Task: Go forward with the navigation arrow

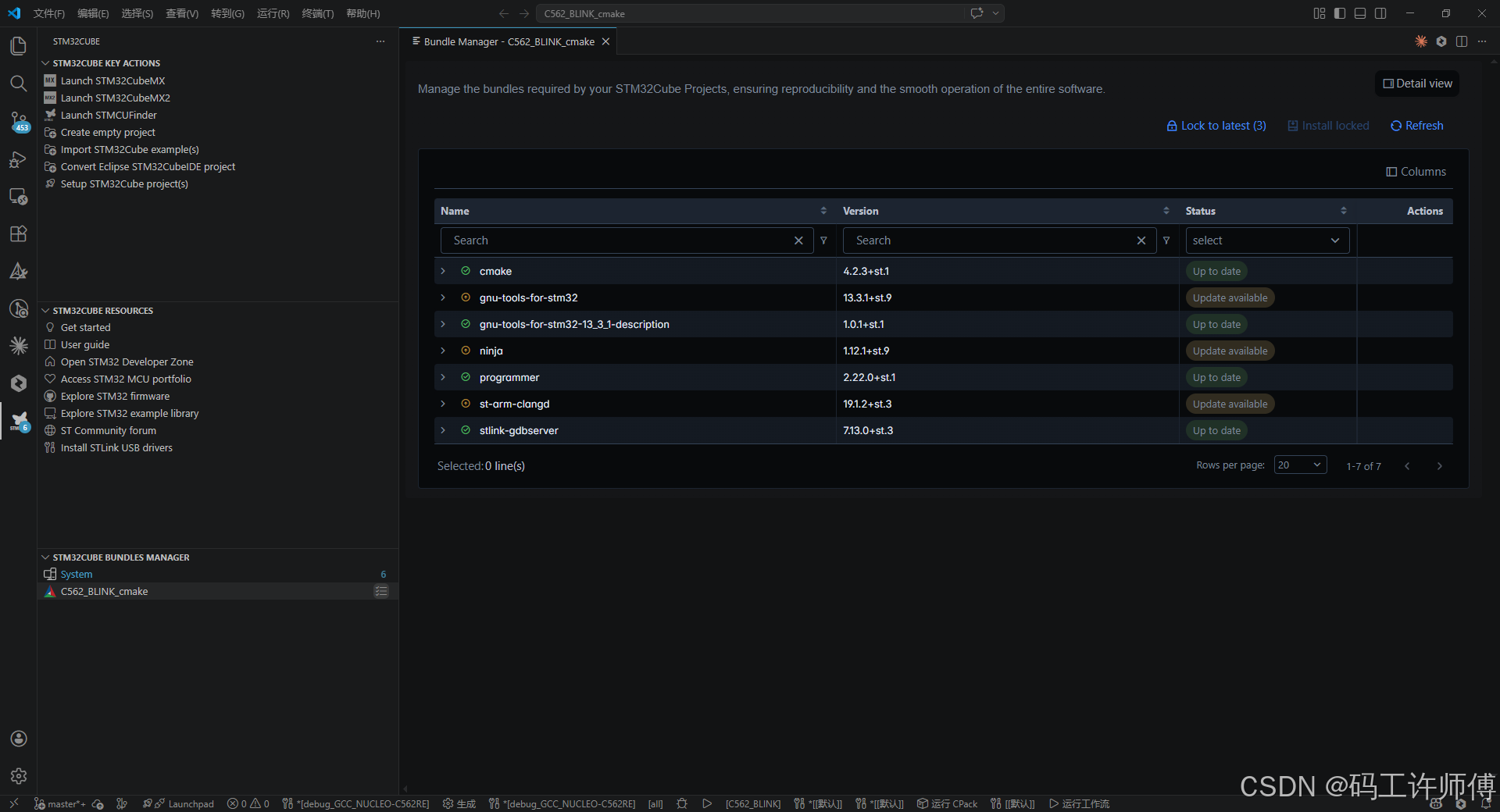Action: coord(524,13)
